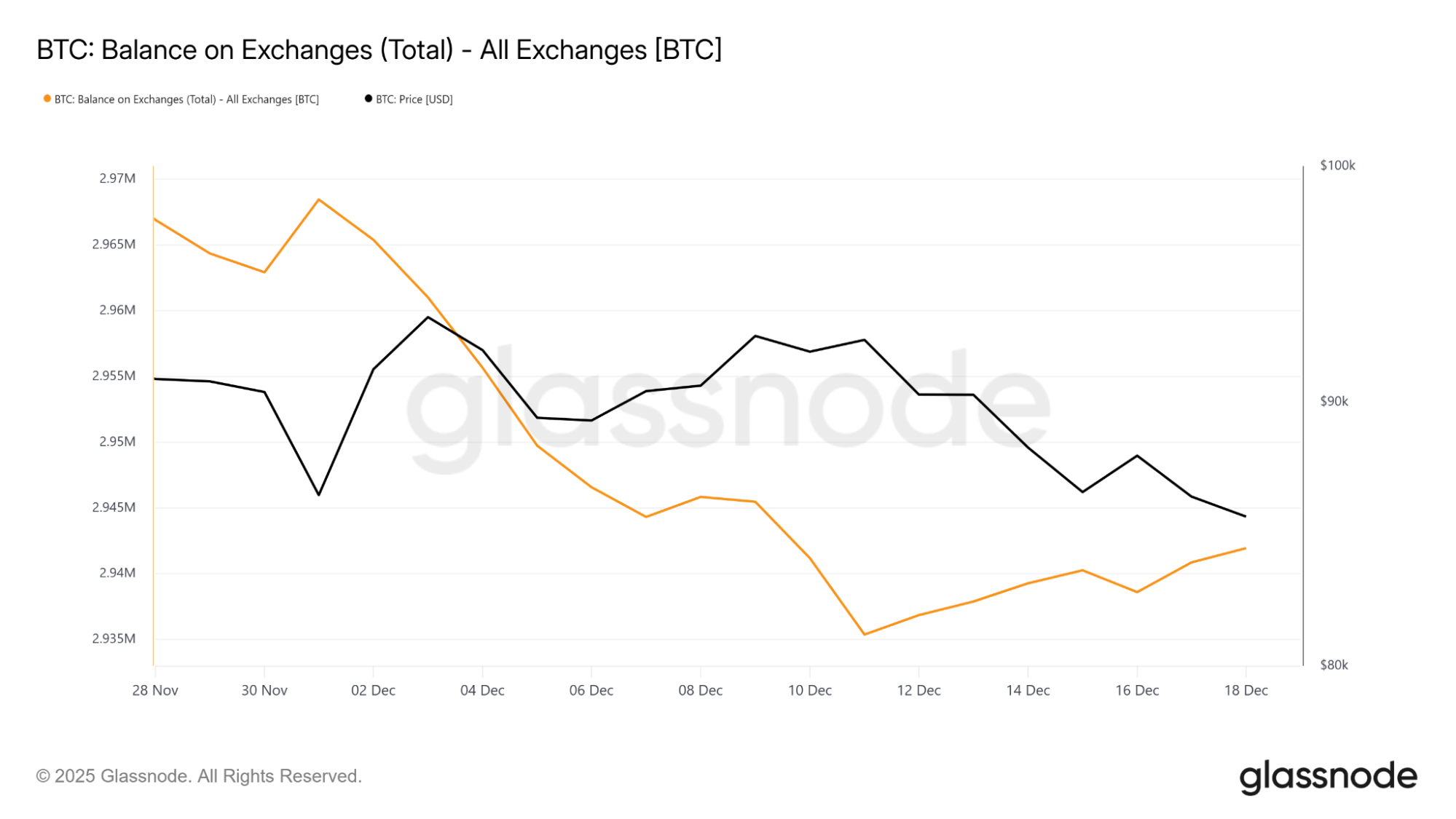Select the 10 Dec x-axis label

tap(809, 690)
